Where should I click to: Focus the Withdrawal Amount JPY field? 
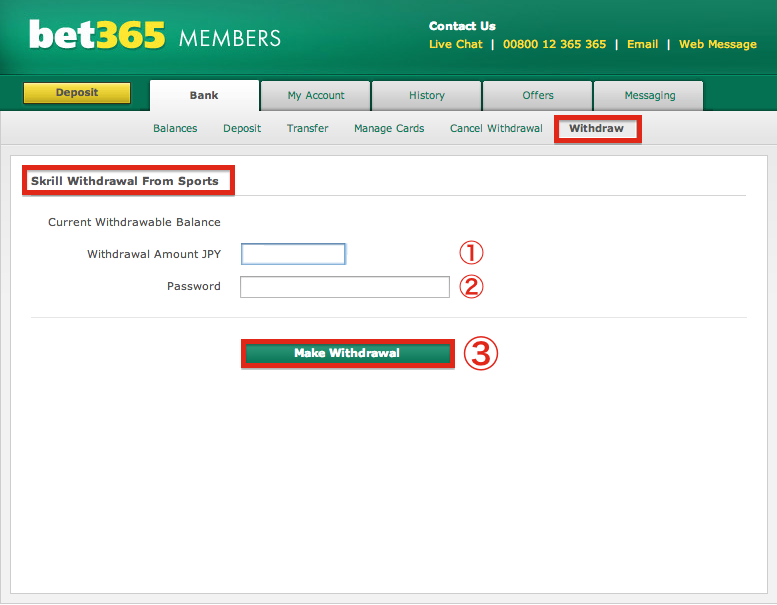pyautogui.click(x=293, y=254)
